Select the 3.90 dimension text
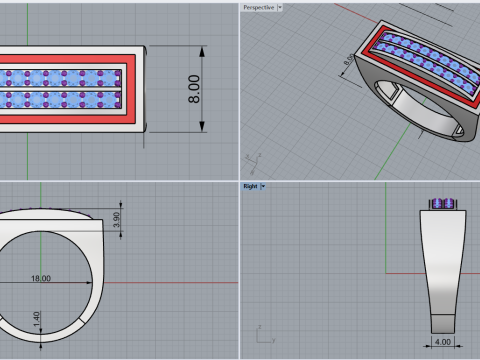480x360 pixels. (116, 220)
